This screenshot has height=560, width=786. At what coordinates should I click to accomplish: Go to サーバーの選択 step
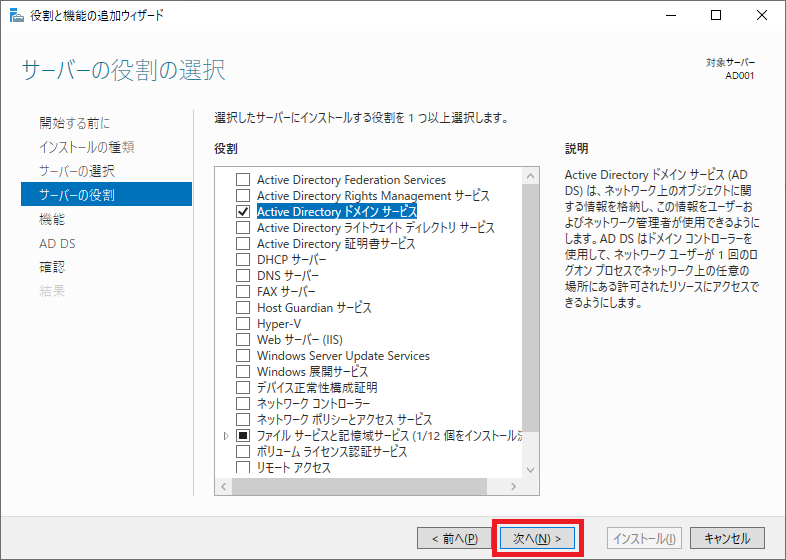(x=77, y=171)
